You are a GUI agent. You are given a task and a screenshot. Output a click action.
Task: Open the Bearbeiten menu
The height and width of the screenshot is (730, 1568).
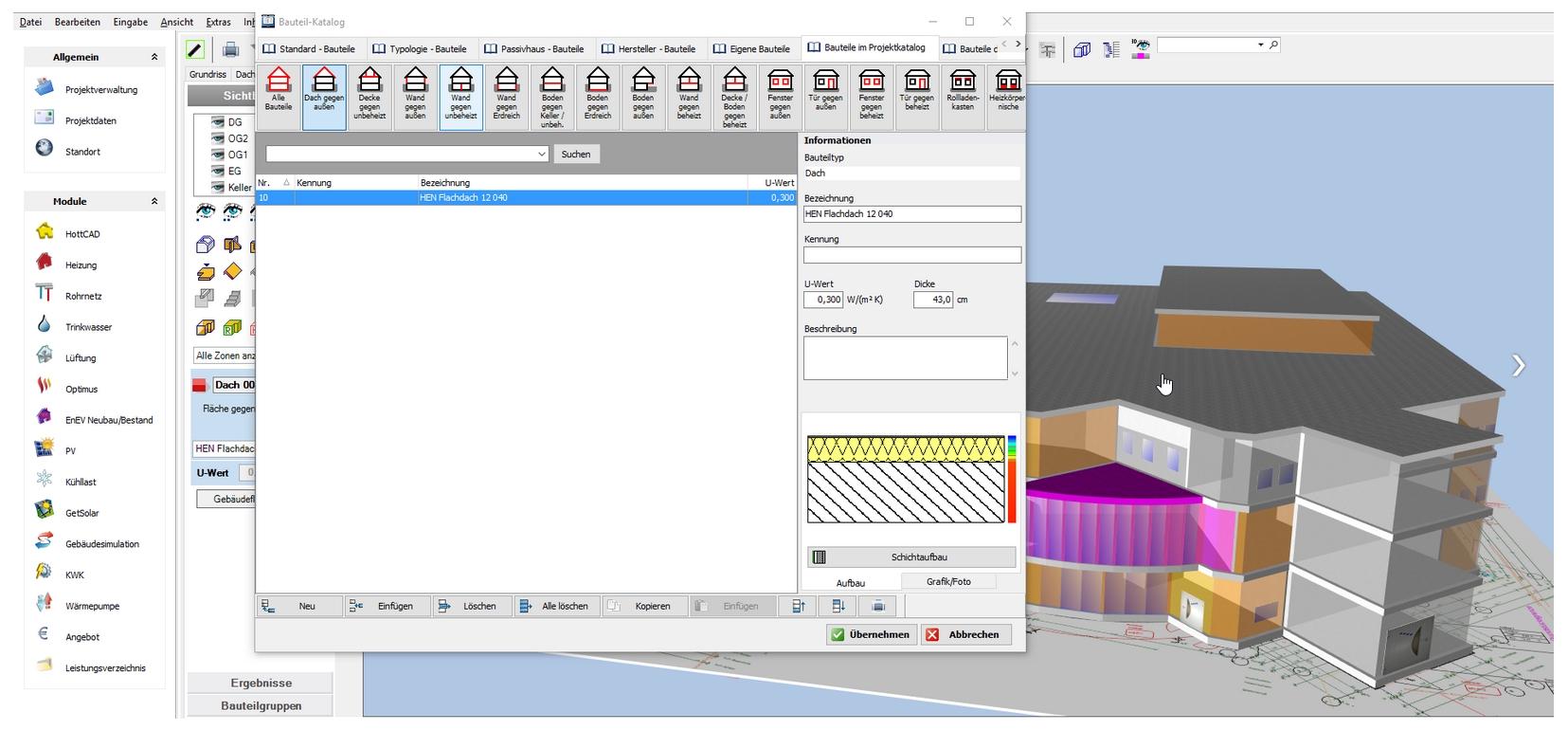(78, 22)
